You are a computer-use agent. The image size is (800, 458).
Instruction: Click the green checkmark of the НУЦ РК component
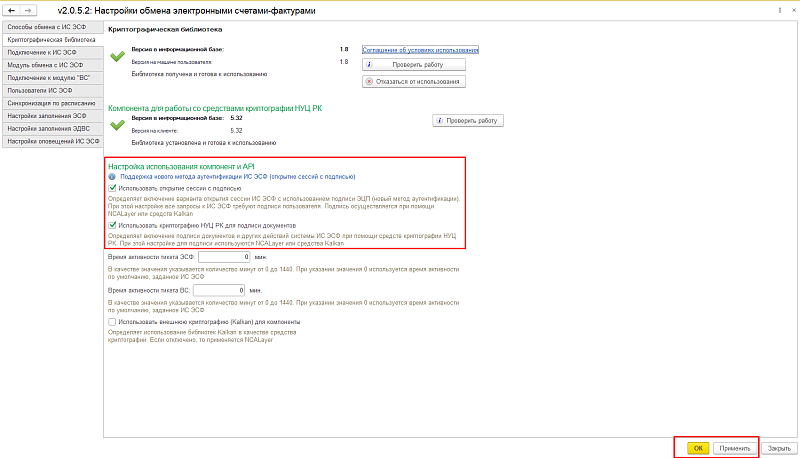click(117, 125)
